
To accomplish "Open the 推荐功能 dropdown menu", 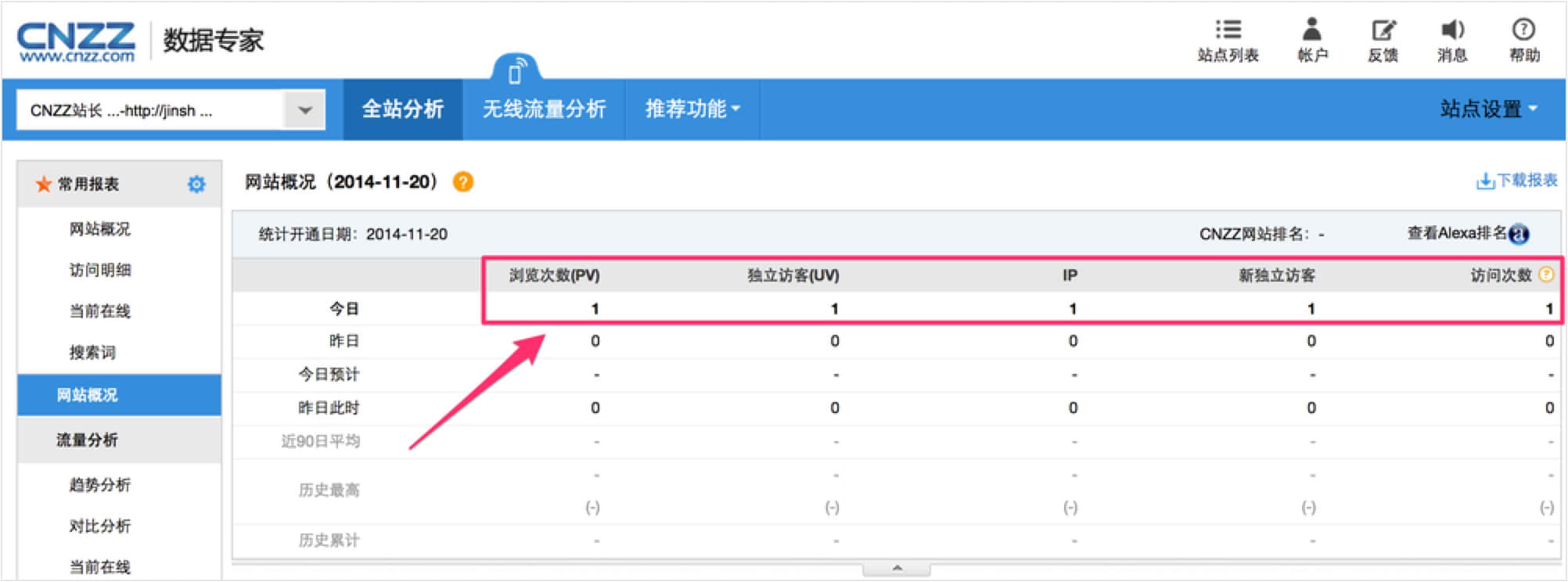I will pos(692,109).
